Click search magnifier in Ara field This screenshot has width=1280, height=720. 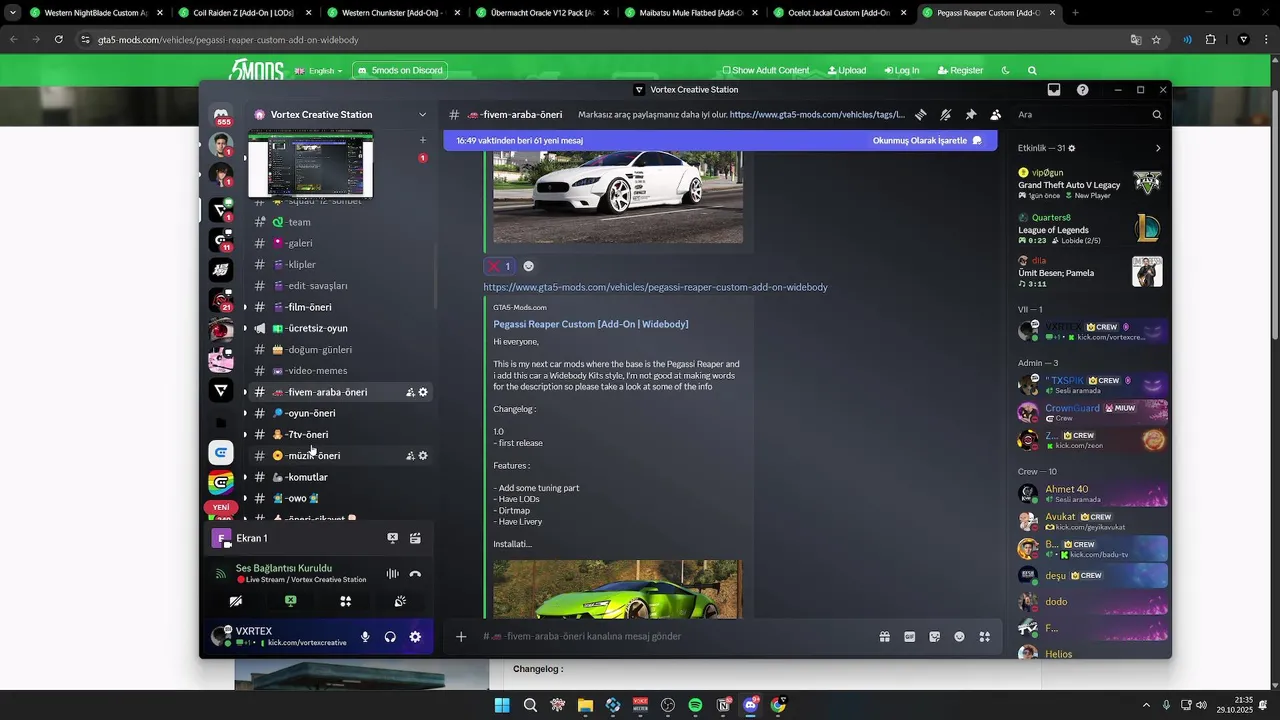pyautogui.click(x=1157, y=115)
